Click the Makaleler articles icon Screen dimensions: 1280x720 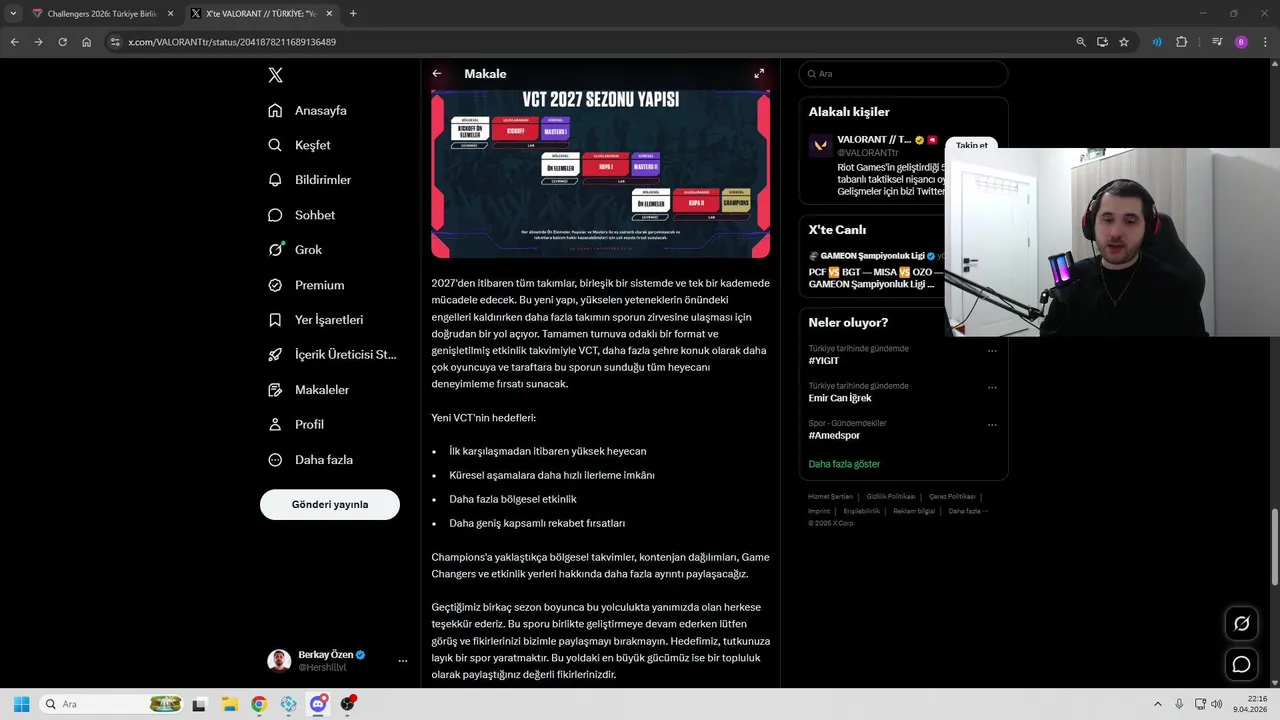[x=275, y=390]
